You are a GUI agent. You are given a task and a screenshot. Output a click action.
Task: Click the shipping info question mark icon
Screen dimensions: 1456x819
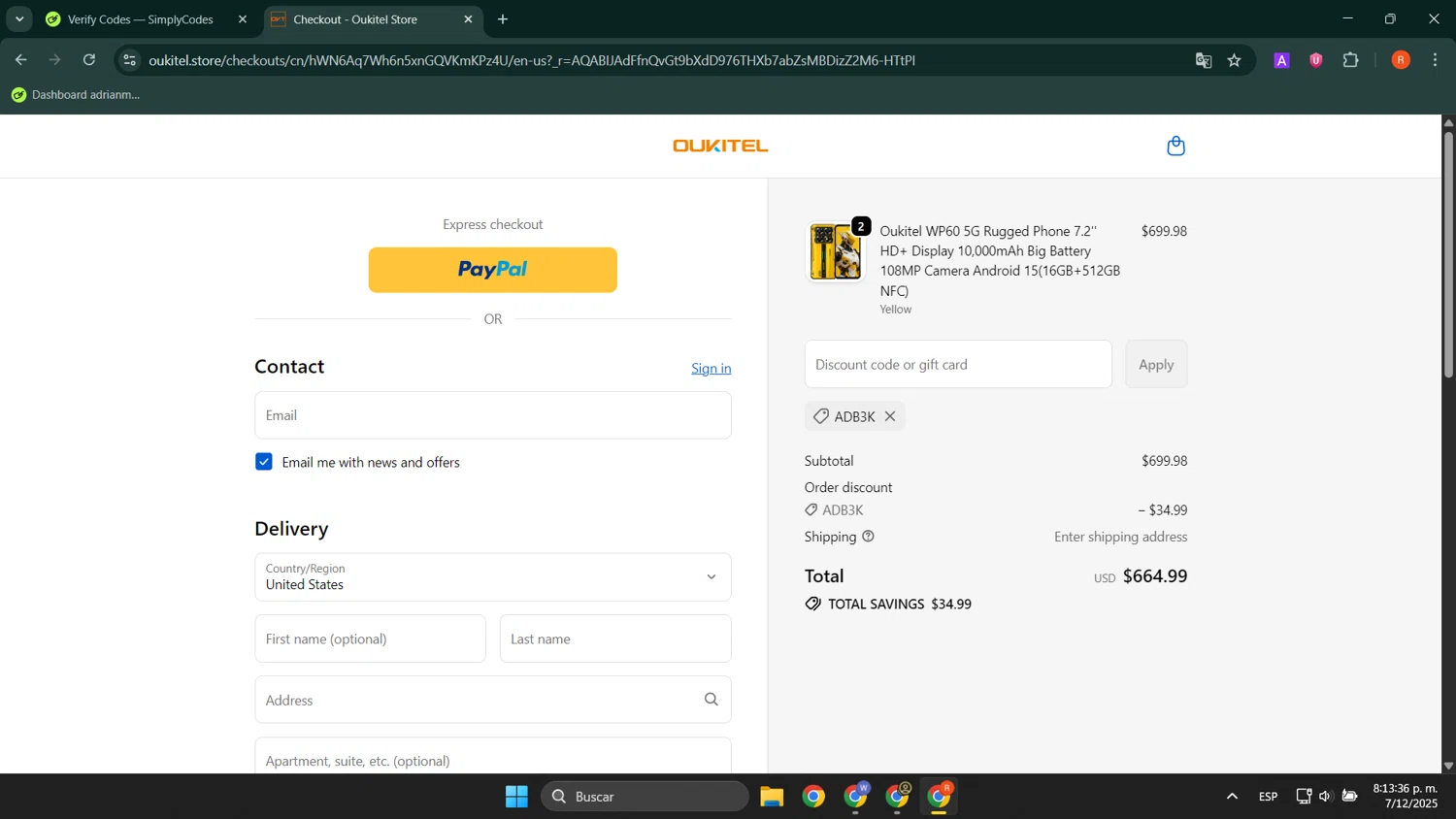pos(868,537)
